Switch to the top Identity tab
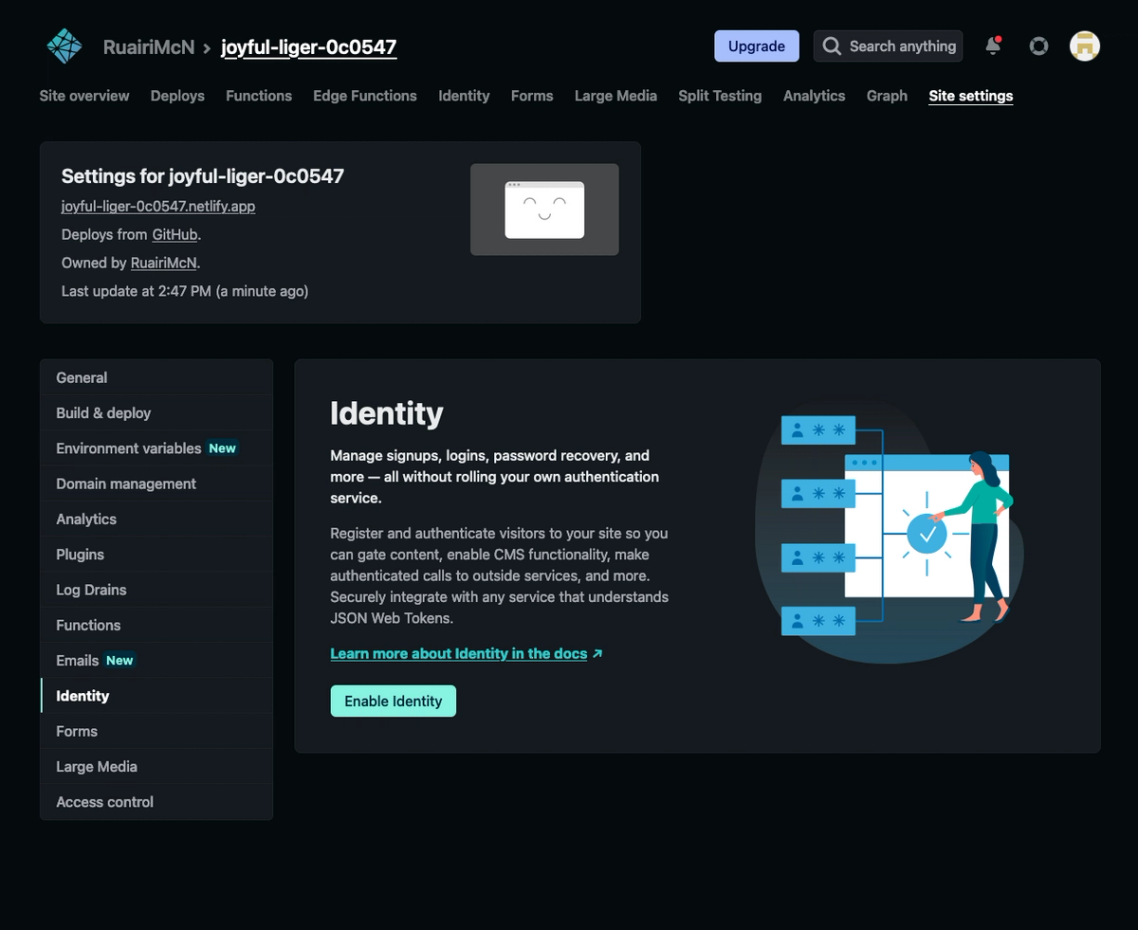 point(464,96)
